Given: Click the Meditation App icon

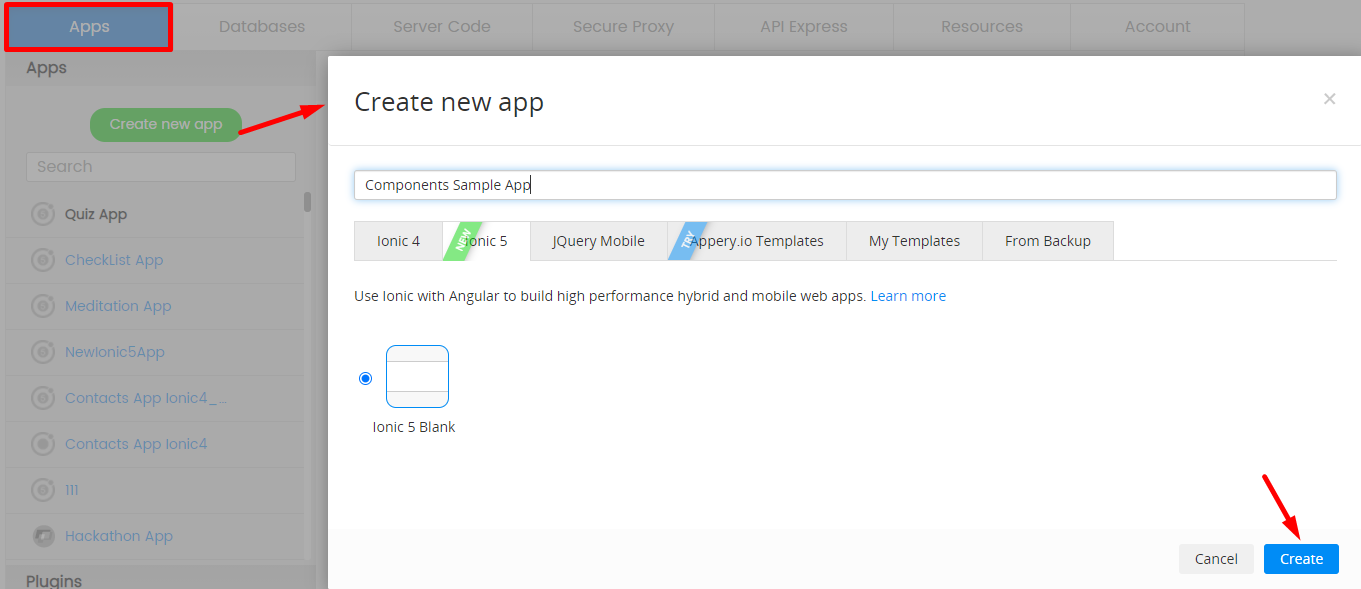Looking at the screenshot, I should [x=43, y=306].
